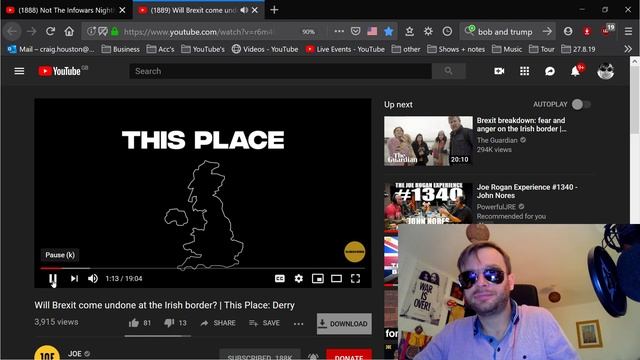This screenshot has height=360, width=640.
Task: Click the YouTube search magnifier button
Action: pos(449,71)
